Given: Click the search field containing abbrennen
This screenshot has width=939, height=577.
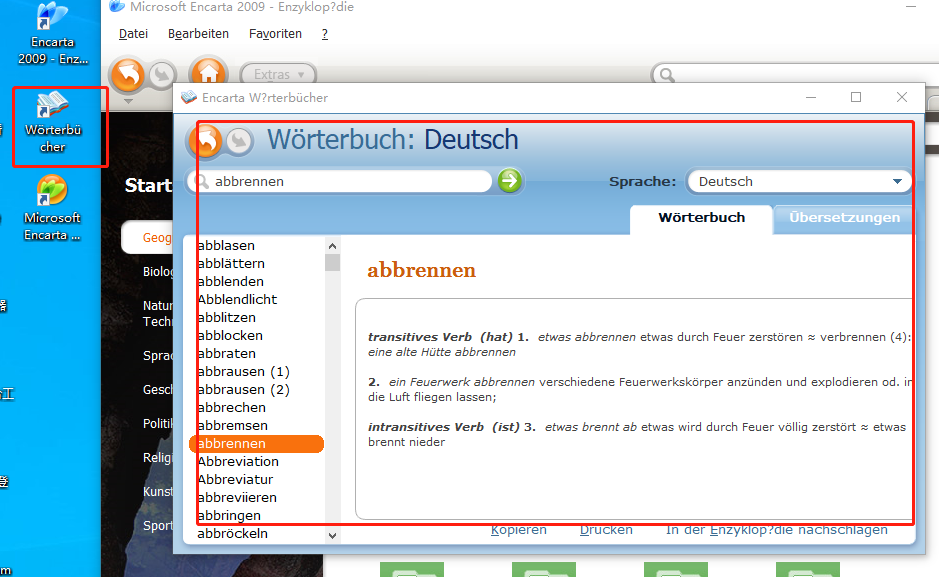Looking at the screenshot, I should [x=339, y=181].
